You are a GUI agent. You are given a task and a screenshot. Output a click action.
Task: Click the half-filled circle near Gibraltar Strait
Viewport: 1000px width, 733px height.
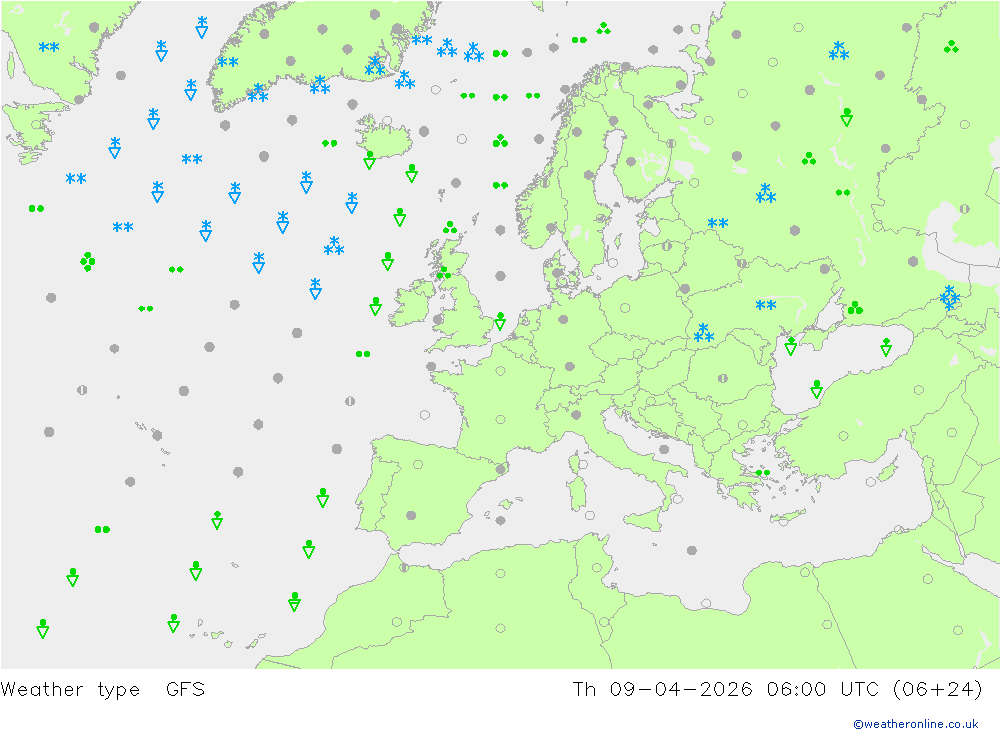tap(404, 567)
